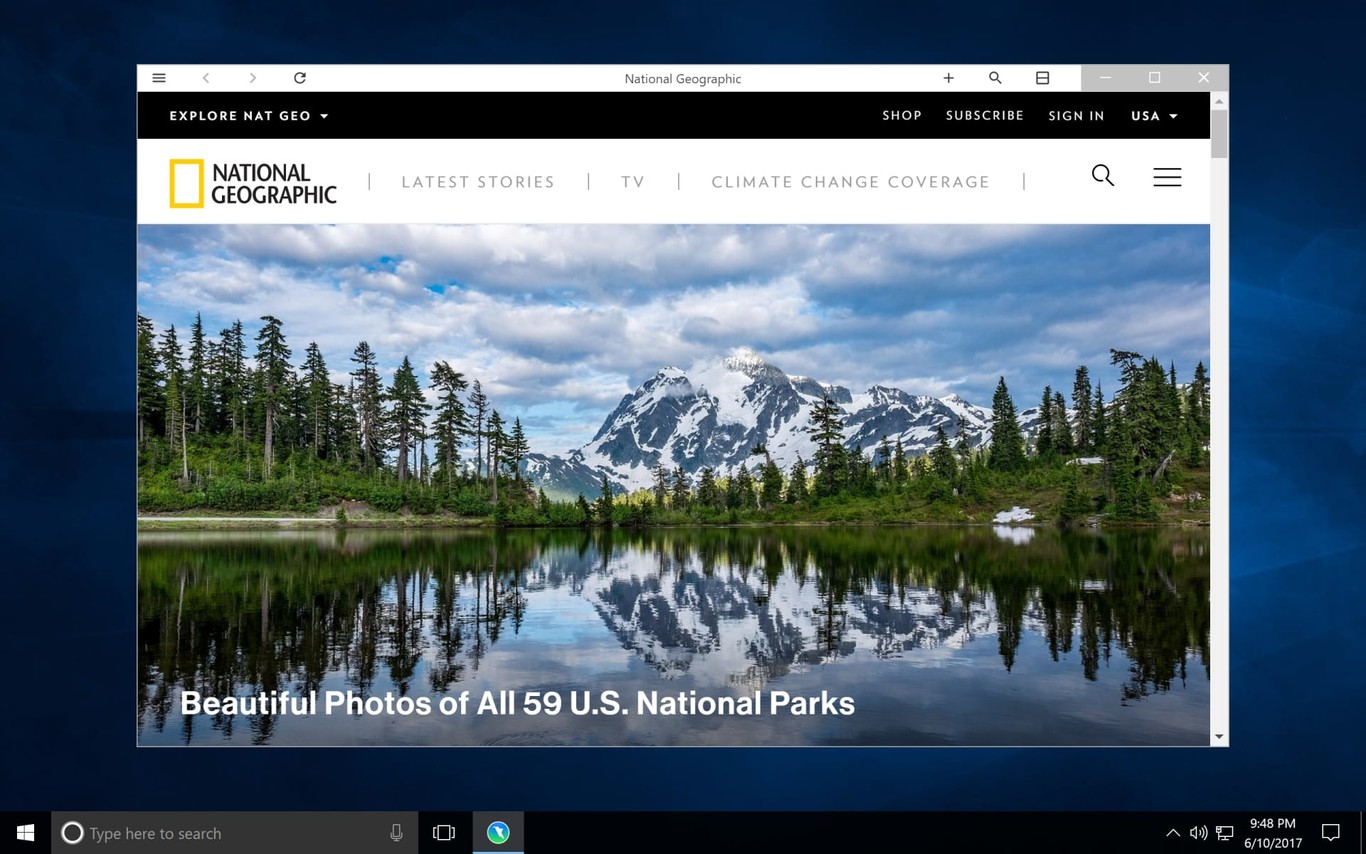This screenshot has height=854, width=1366.
Task: Open the page search magnifier icon
Action: coord(1102,176)
